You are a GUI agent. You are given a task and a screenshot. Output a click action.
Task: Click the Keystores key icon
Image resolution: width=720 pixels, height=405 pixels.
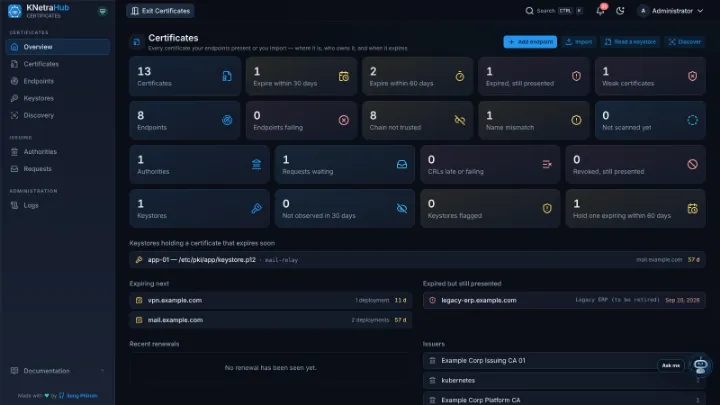click(x=256, y=208)
